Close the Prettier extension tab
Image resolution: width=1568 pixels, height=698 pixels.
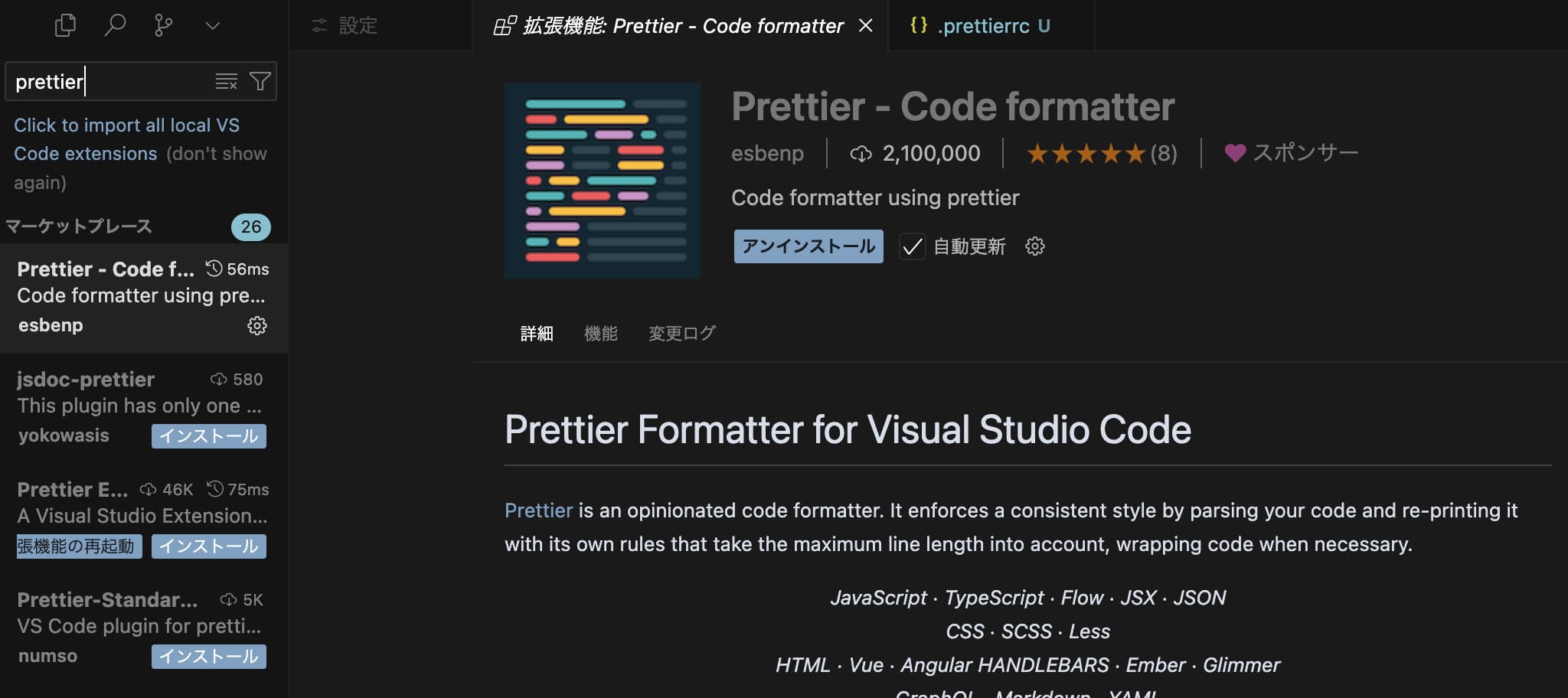coord(866,25)
